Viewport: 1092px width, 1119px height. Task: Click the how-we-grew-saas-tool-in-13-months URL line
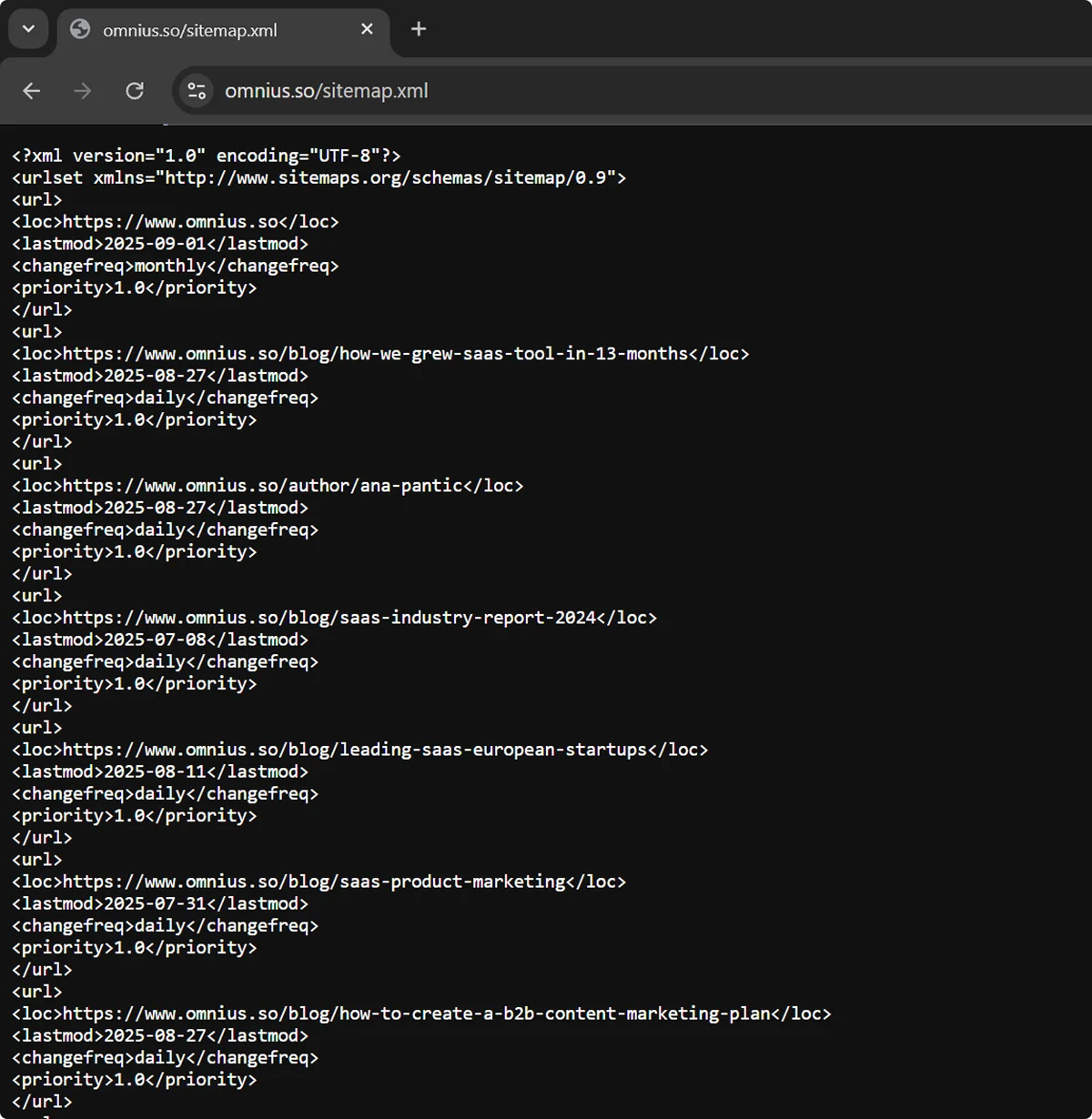[x=380, y=354]
